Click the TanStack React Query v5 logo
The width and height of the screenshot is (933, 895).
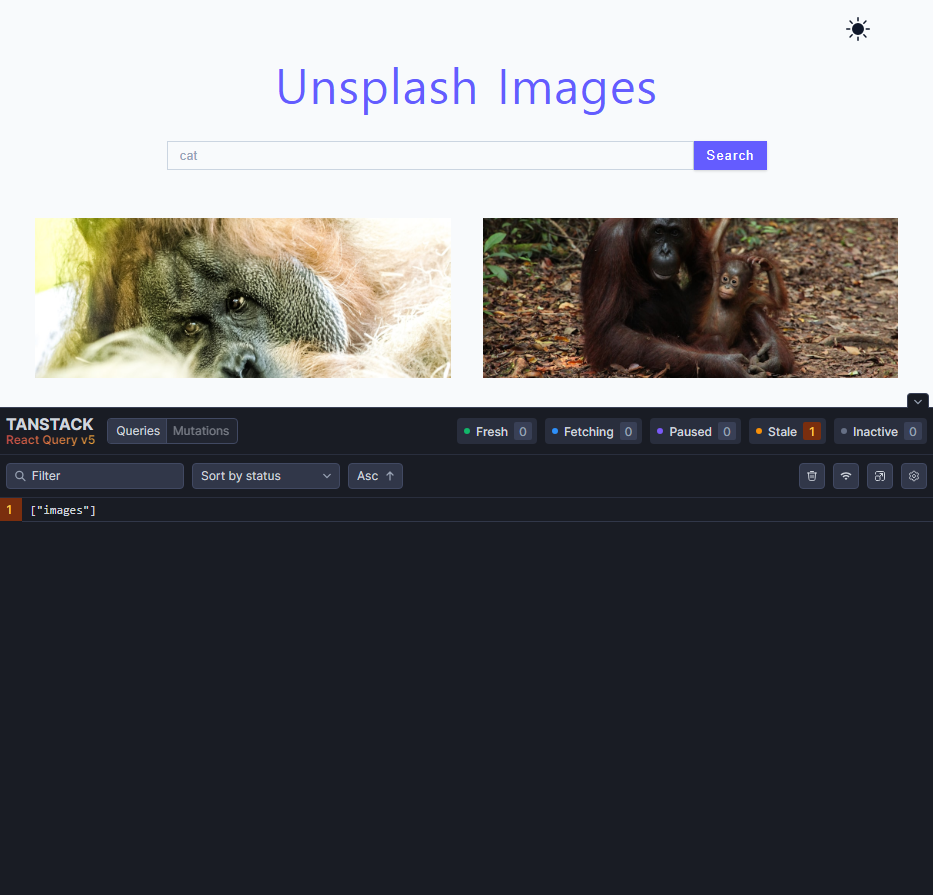51,431
